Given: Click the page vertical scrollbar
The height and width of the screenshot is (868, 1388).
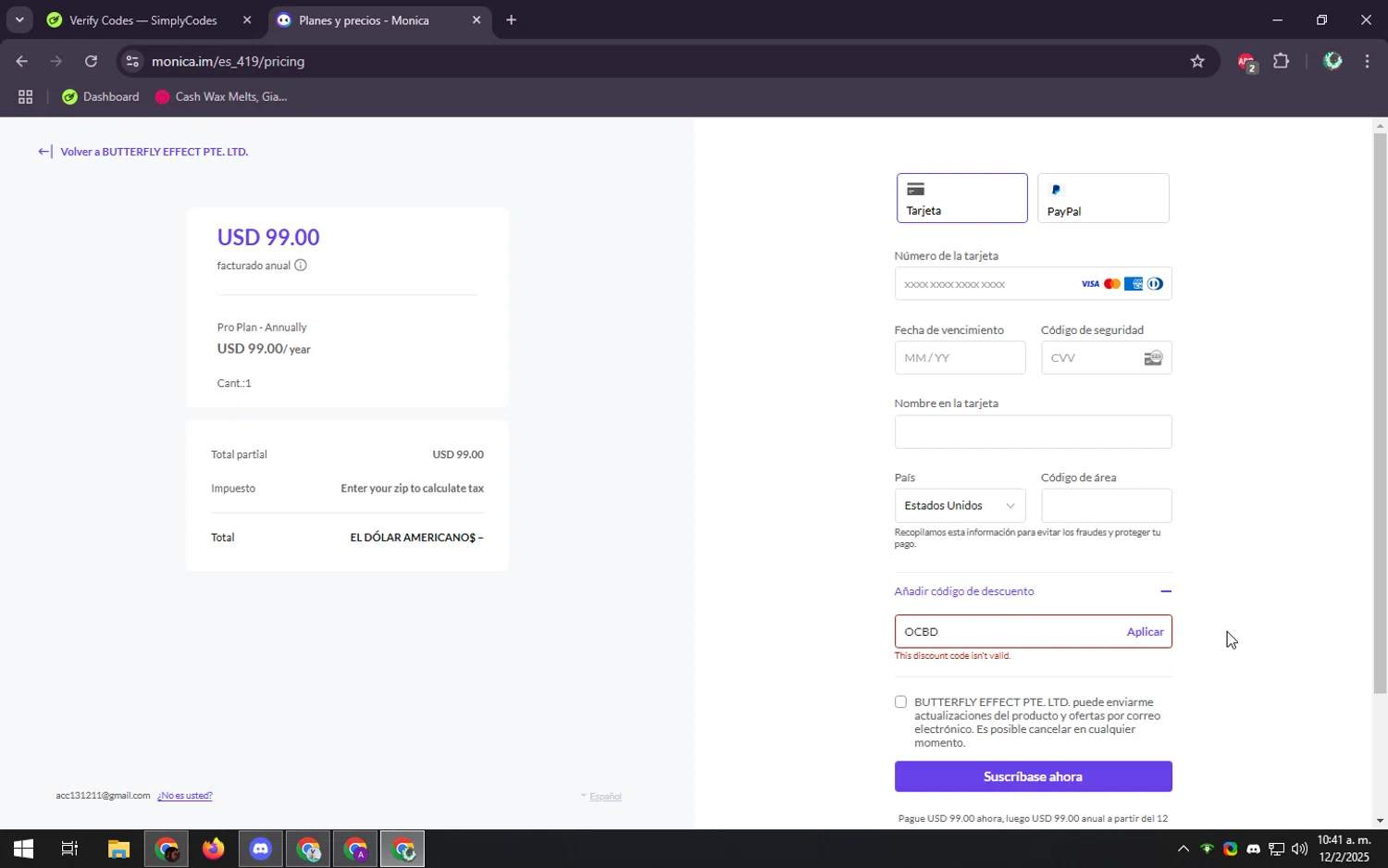Looking at the screenshot, I should (1380, 413).
